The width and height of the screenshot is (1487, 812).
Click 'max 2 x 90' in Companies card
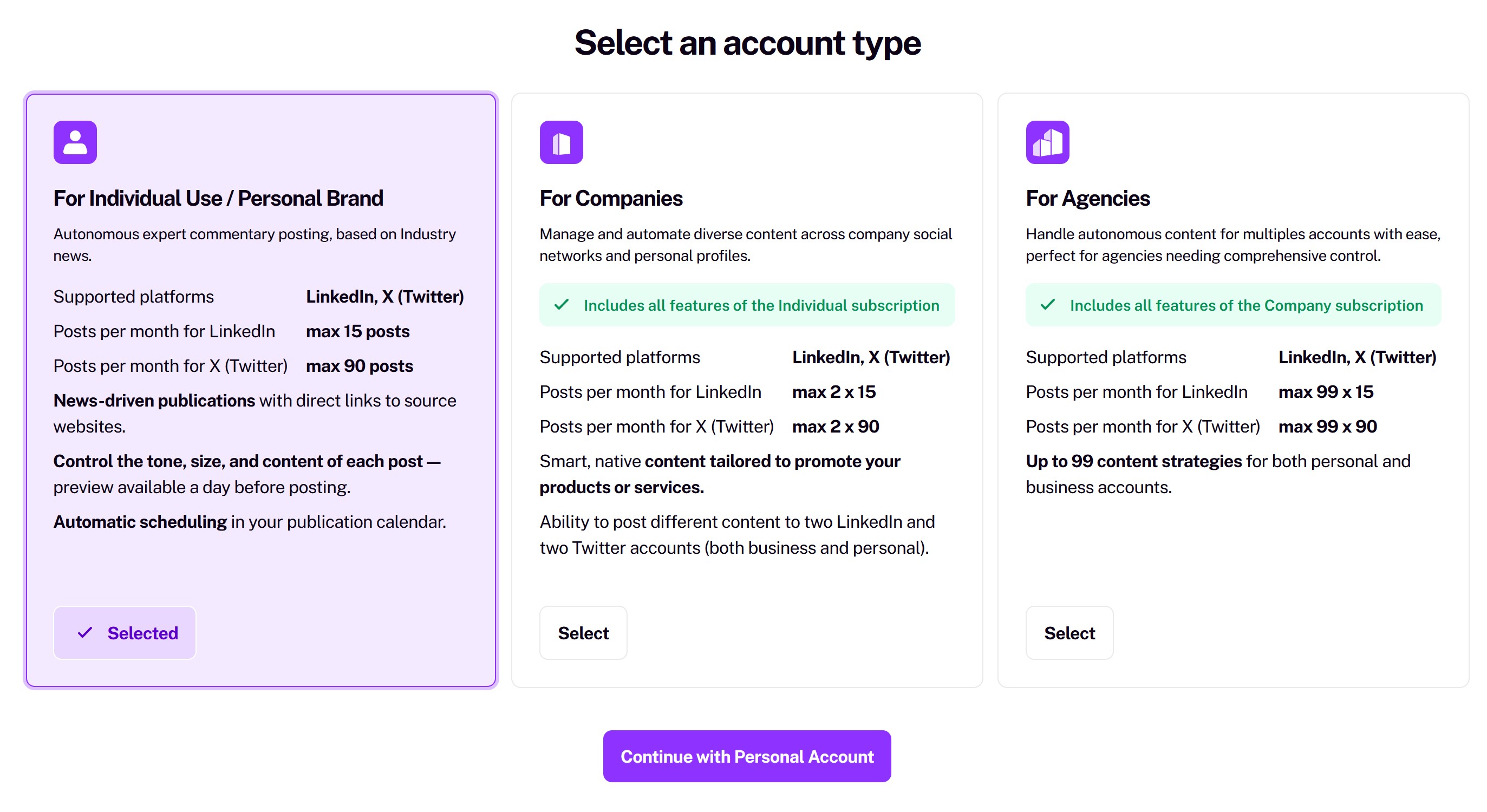click(x=835, y=427)
